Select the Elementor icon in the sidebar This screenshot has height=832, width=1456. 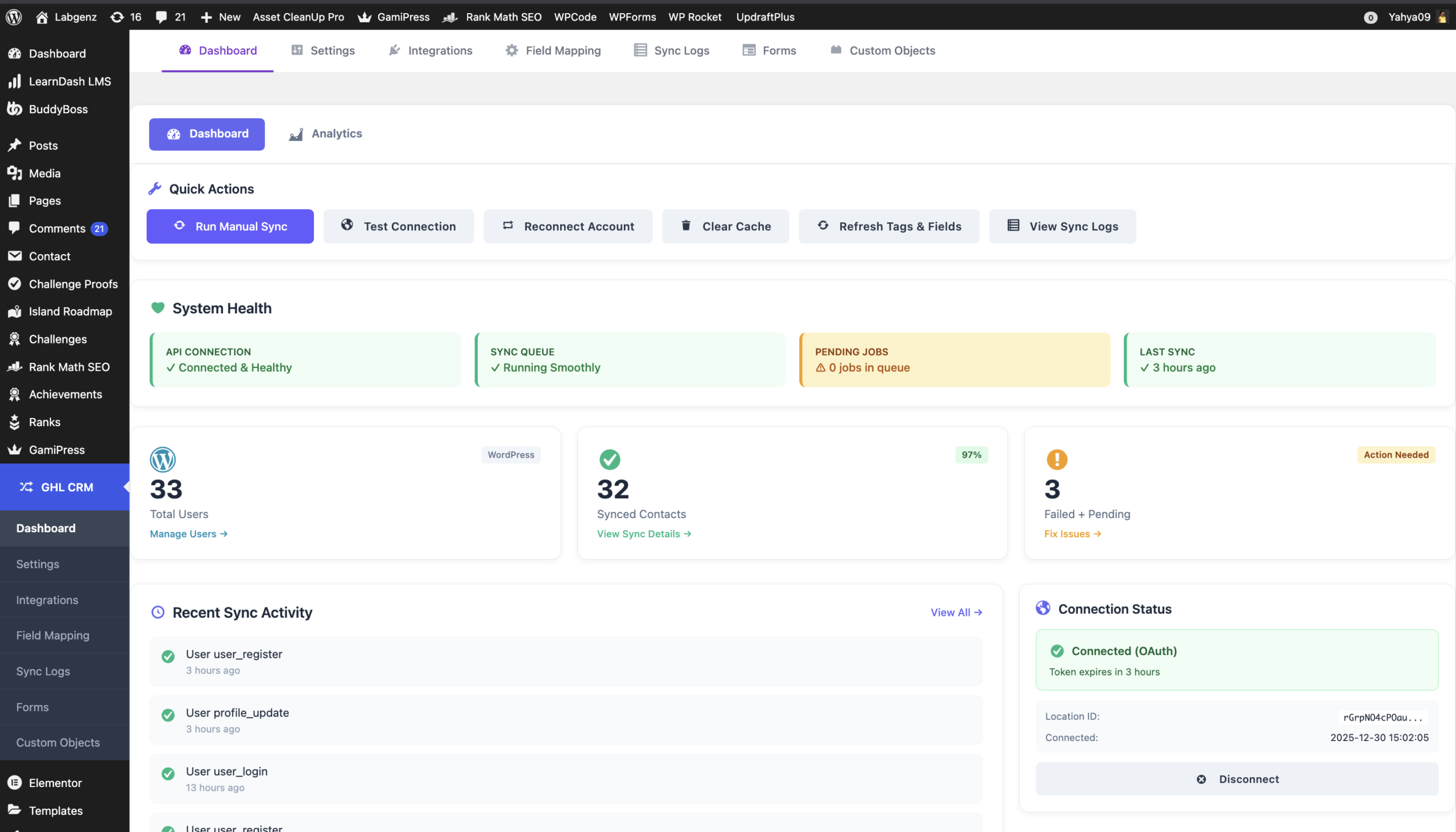click(14, 783)
